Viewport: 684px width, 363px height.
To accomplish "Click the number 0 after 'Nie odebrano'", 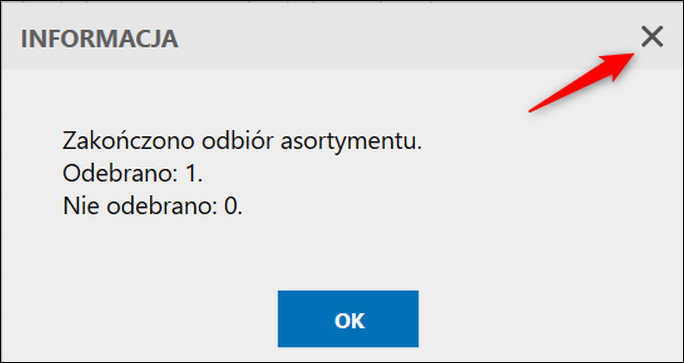I will click(230, 207).
